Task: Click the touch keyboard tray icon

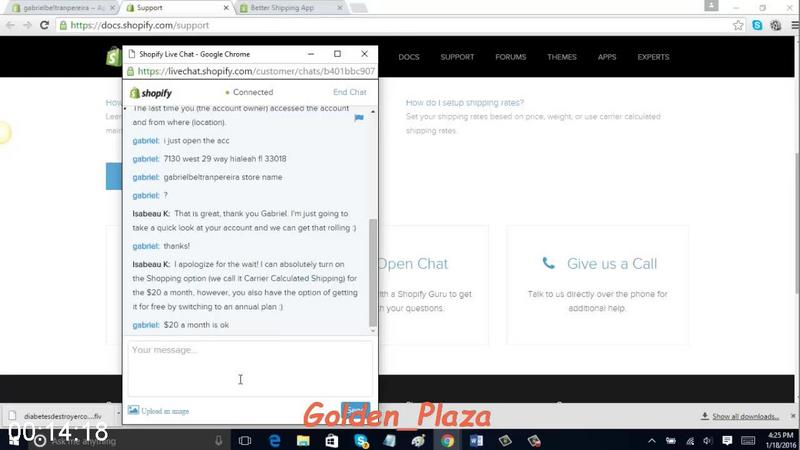Action: tap(748, 441)
